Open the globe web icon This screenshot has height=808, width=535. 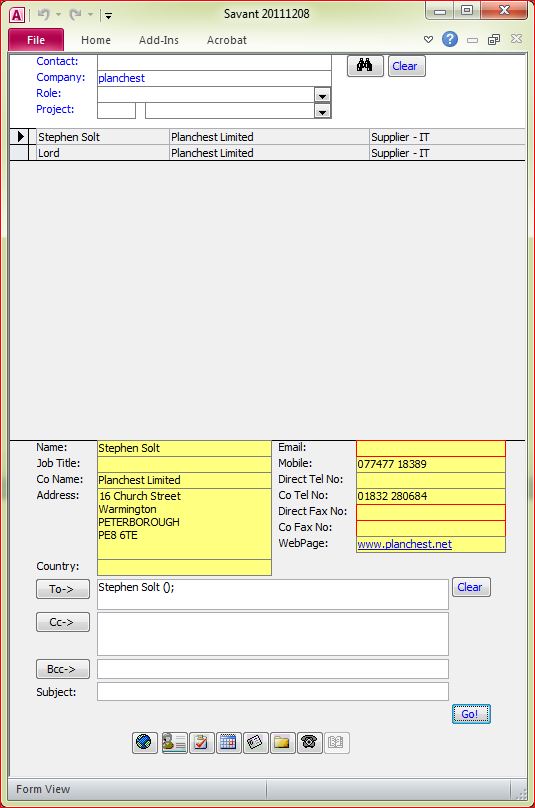tap(144, 743)
